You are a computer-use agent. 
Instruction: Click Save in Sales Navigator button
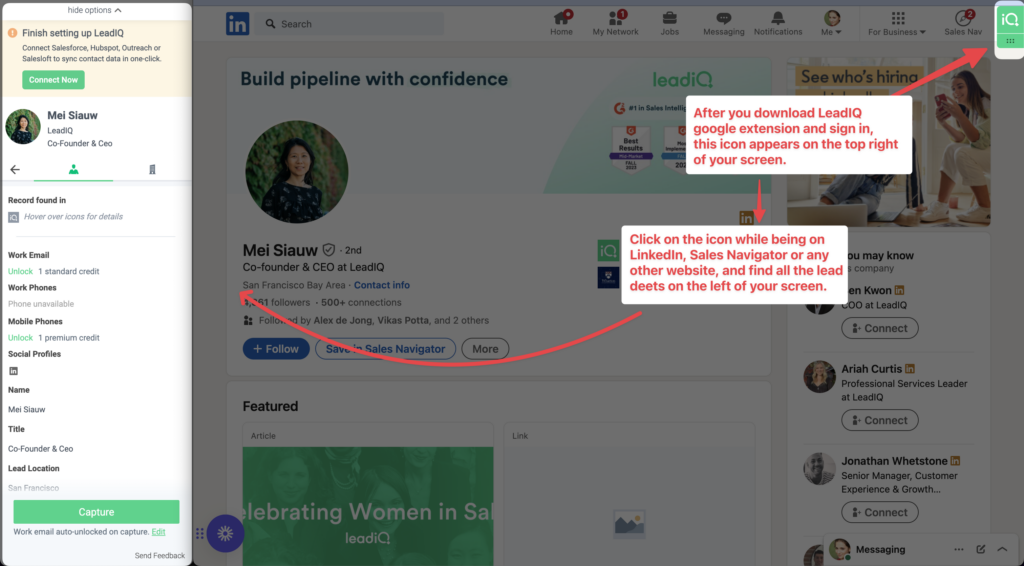point(385,349)
